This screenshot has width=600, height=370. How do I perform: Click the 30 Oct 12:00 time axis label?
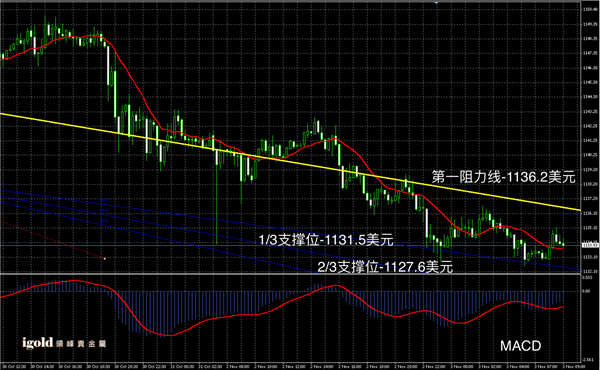tap(14, 367)
